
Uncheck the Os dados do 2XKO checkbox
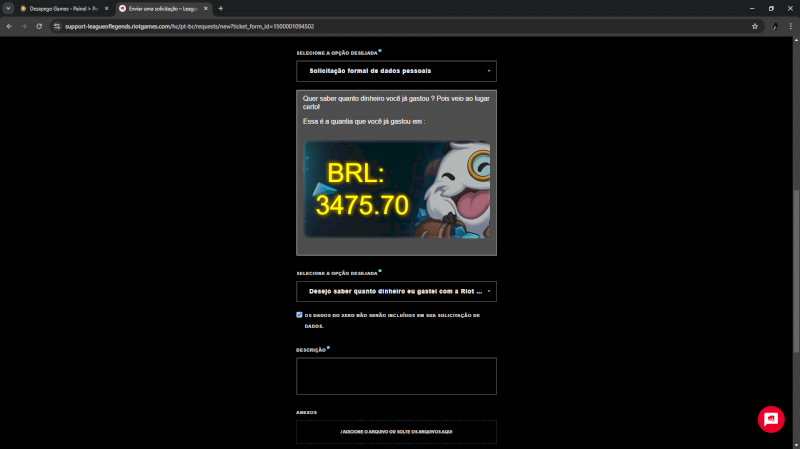coord(299,315)
